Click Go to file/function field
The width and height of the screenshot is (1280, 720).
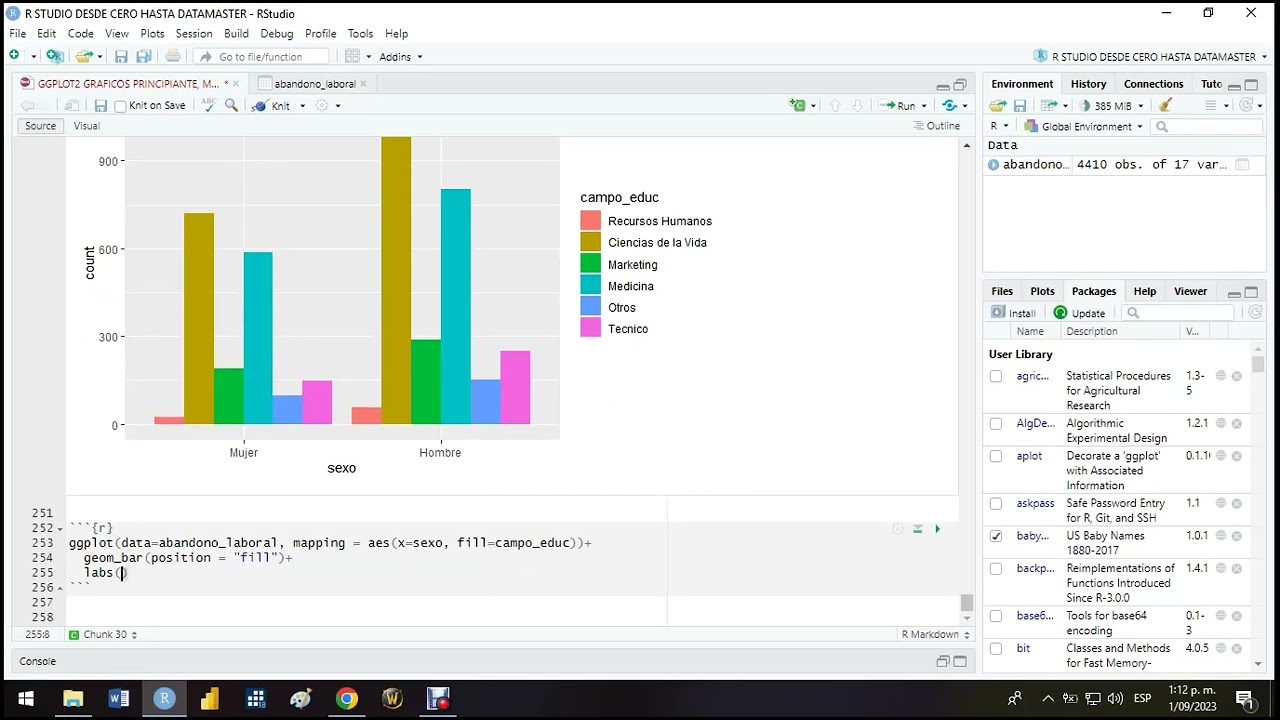260,57
